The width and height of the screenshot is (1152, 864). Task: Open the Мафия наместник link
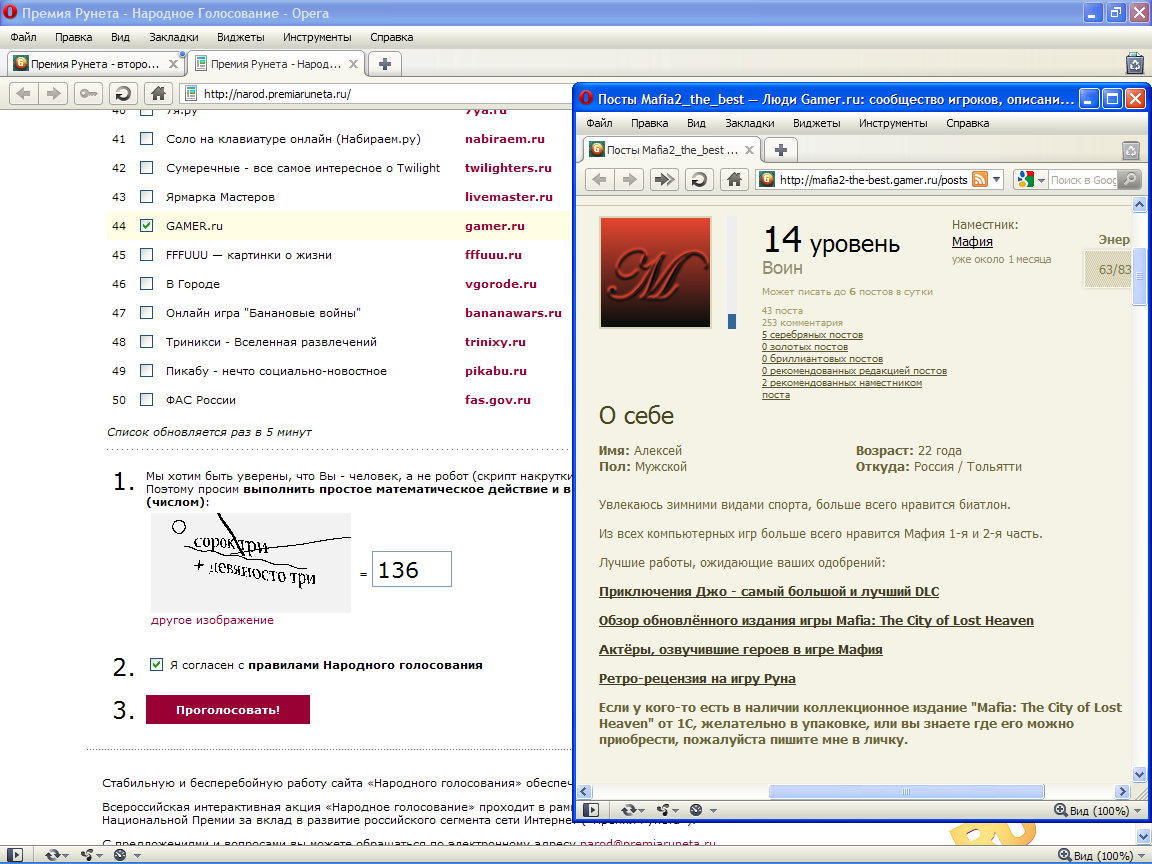972,242
